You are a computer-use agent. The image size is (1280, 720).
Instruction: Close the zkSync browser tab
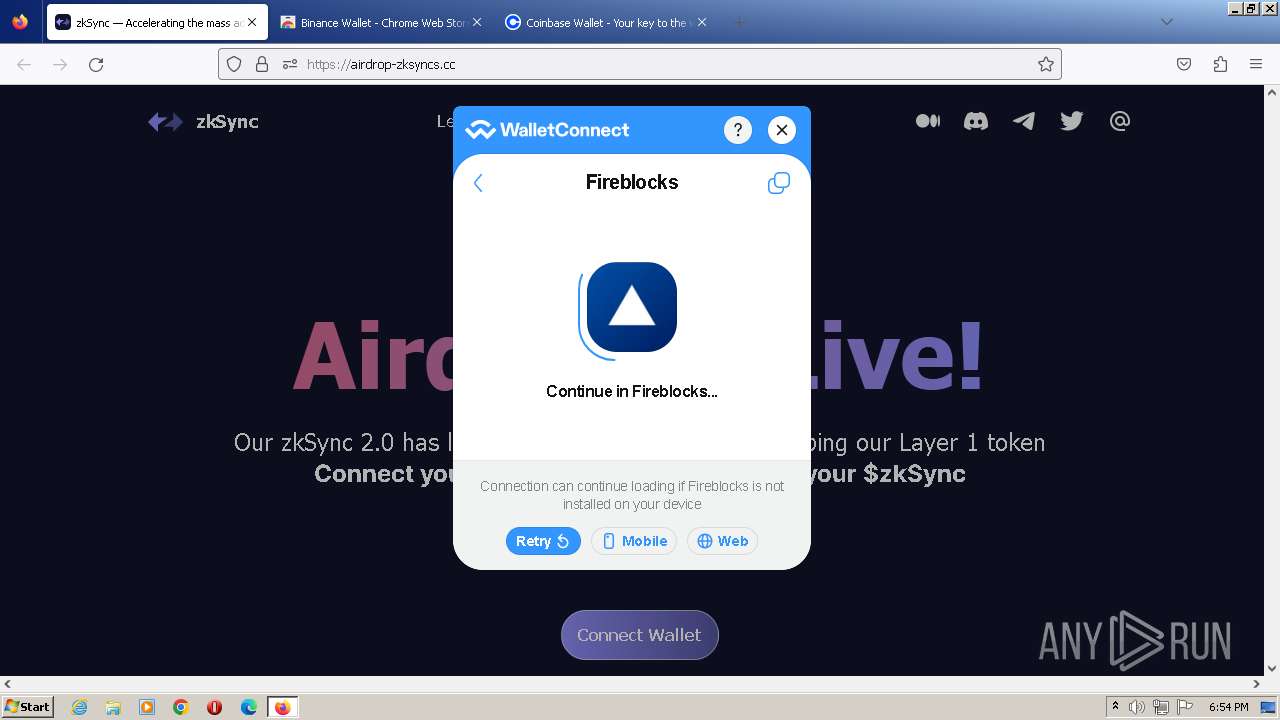point(252,22)
